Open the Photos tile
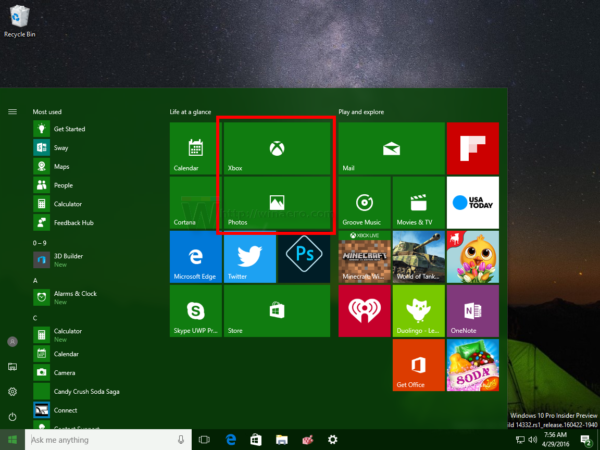This screenshot has width=600, height=450. coord(277,203)
